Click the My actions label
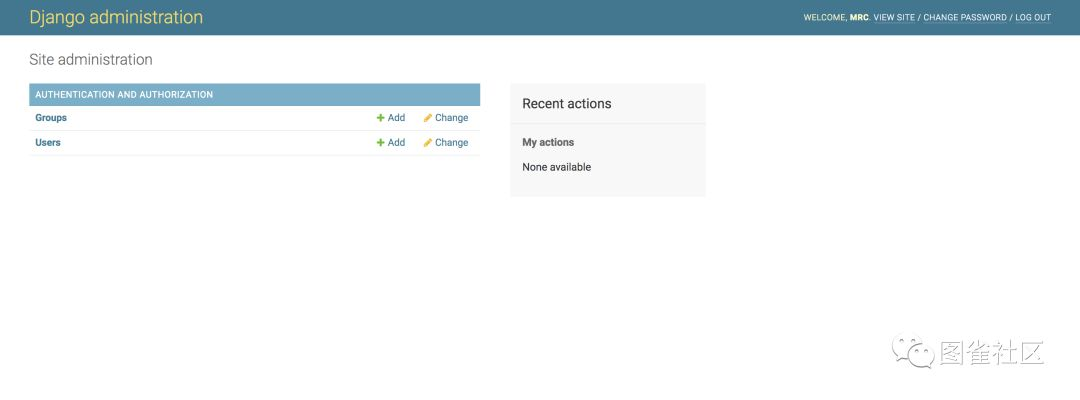The height and width of the screenshot is (400, 1080). pos(548,143)
